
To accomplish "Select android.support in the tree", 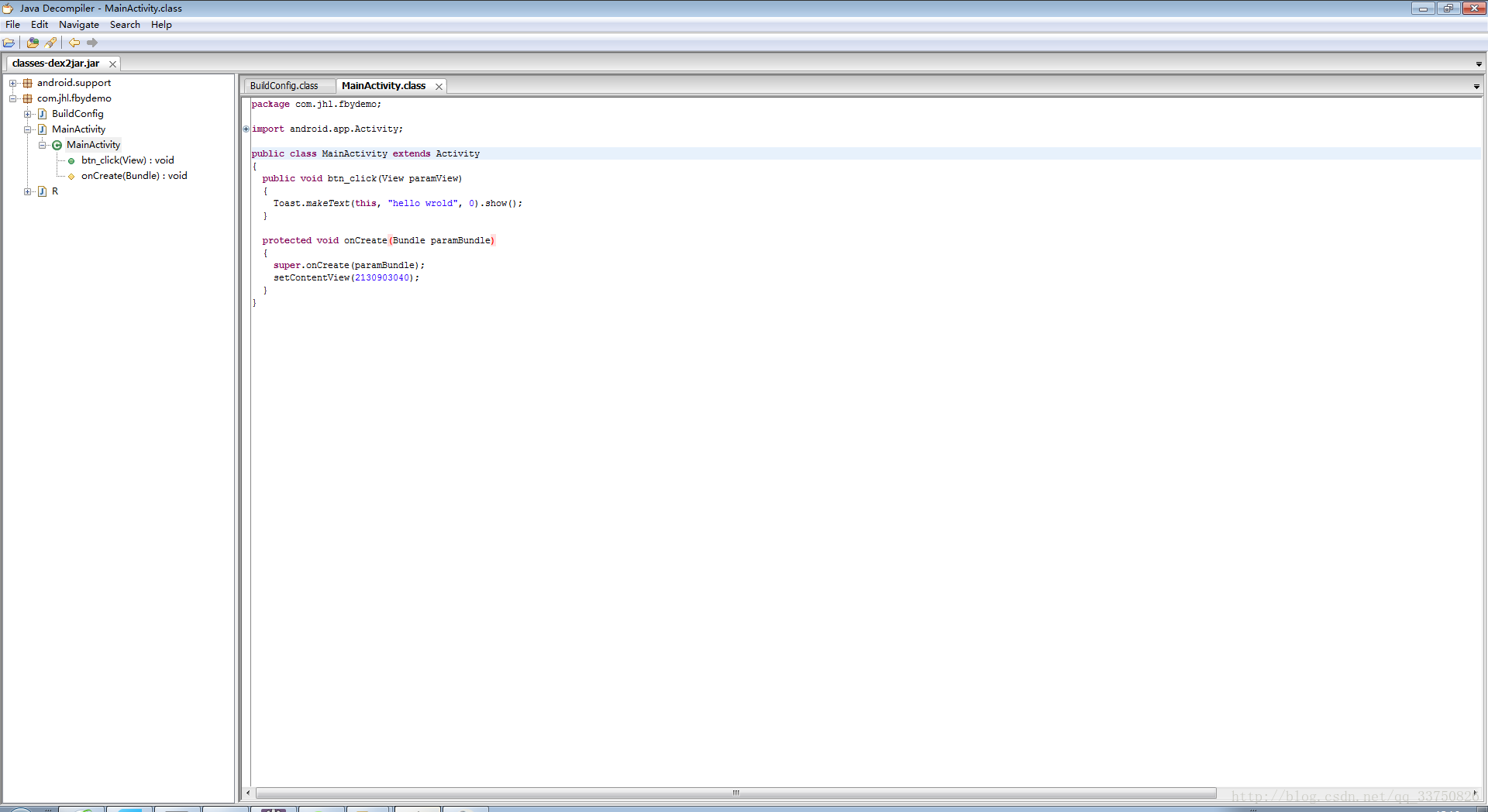I will [x=74, y=83].
